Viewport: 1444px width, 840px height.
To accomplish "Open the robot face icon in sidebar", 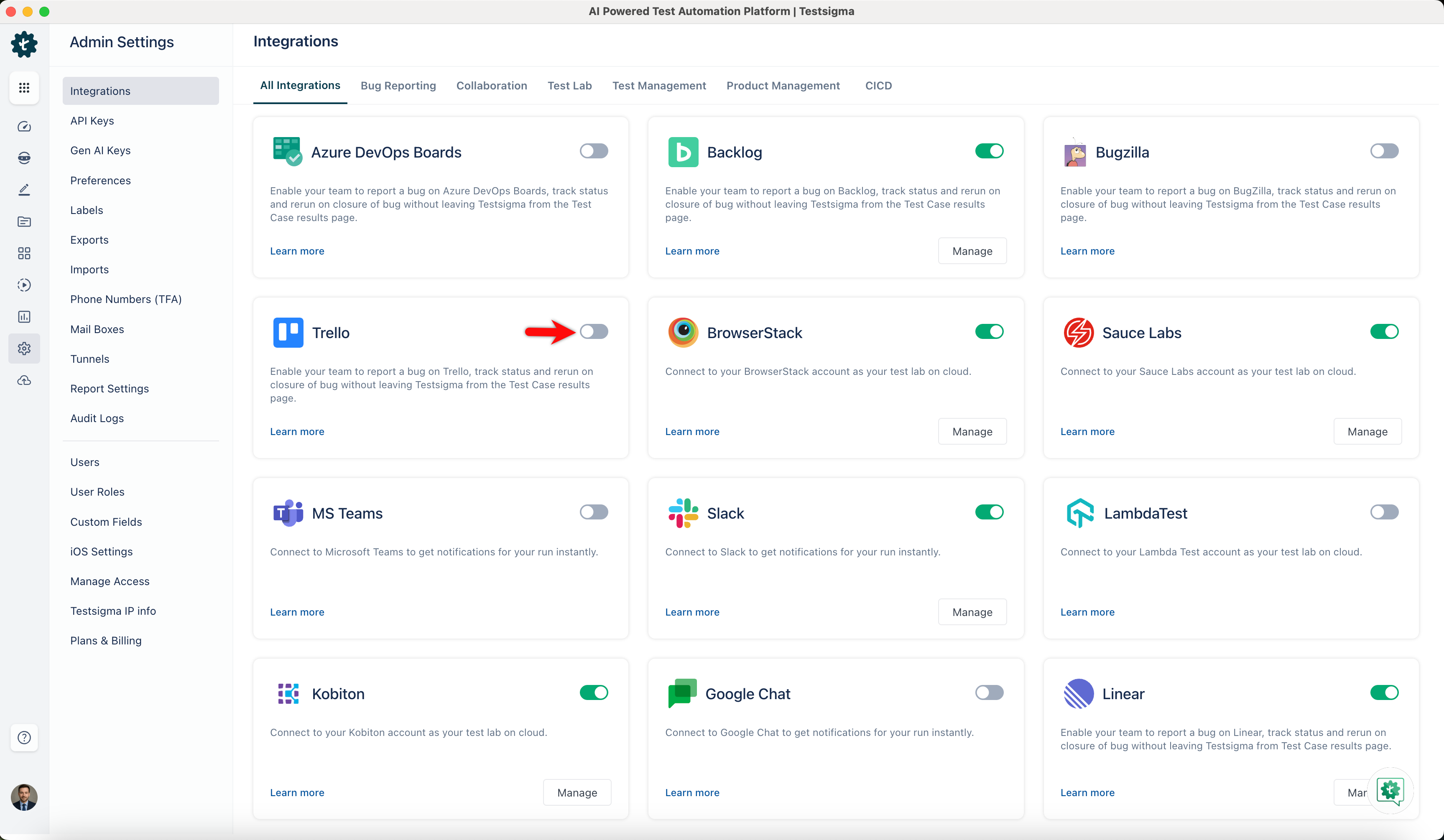I will pyautogui.click(x=24, y=158).
